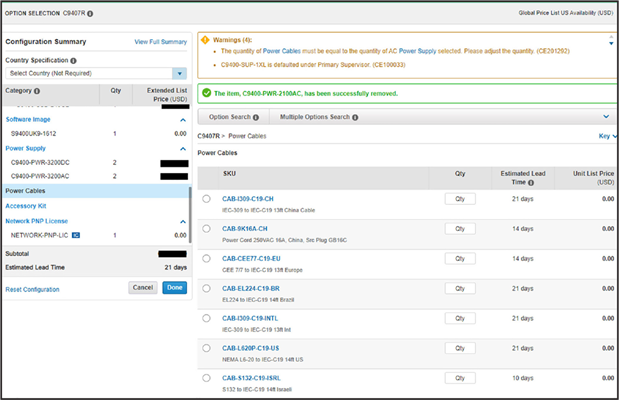Select CAB-I309-C19-CH radio button
This screenshot has width=619, height=400.
tap(206, 199)
